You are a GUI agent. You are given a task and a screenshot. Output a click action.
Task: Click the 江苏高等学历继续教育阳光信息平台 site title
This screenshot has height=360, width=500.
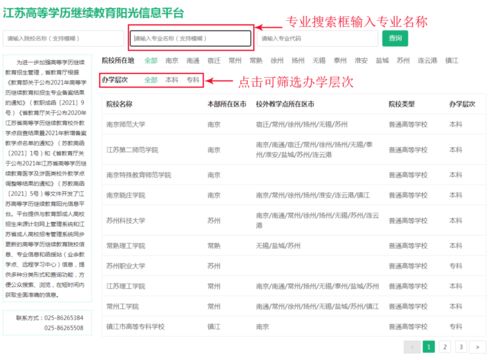click(x=93, y=13)
